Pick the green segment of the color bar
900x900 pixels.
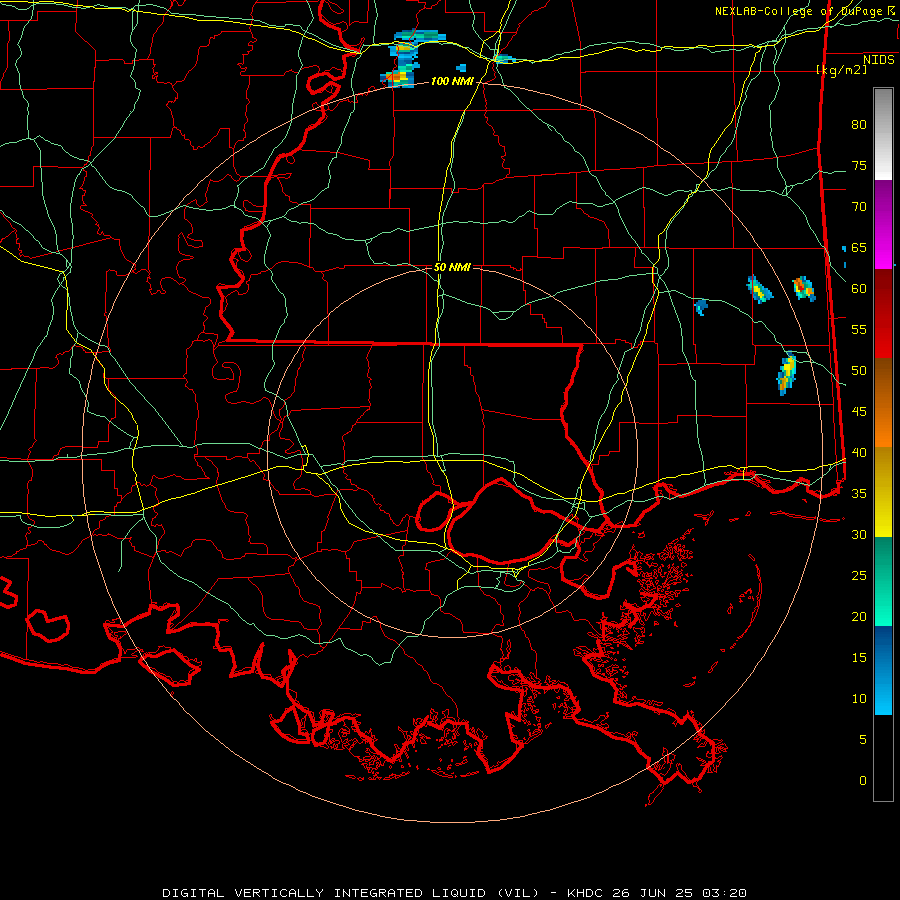click(x=883, y=581)
